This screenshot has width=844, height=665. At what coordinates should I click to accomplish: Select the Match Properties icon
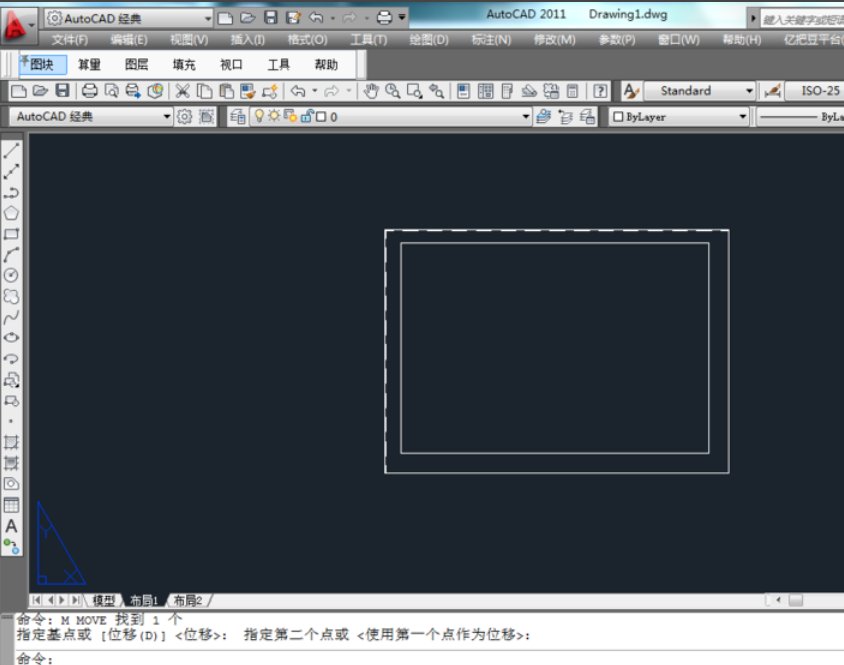pos(250,91)
